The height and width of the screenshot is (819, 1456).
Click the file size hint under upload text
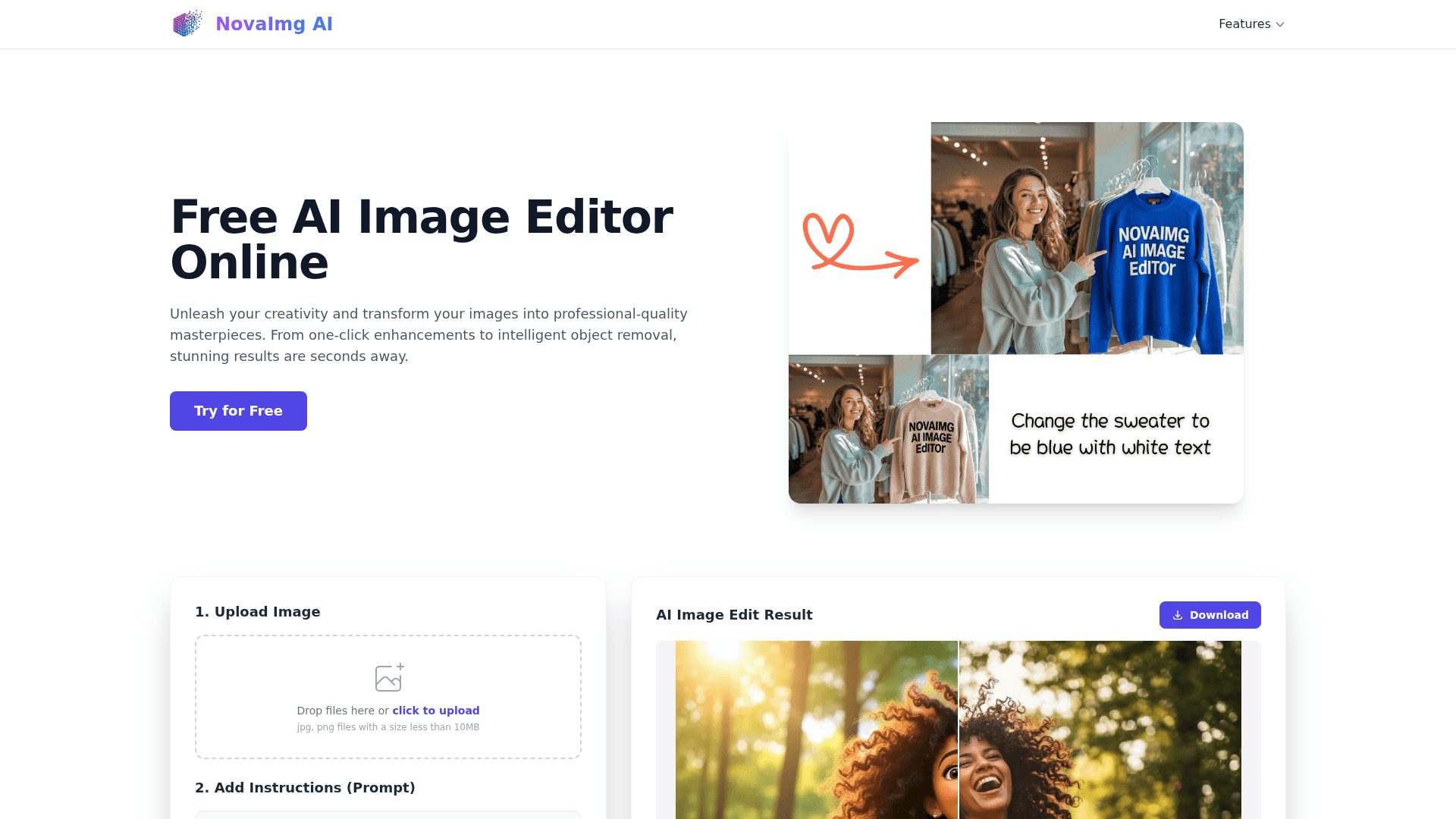(388, 727)
